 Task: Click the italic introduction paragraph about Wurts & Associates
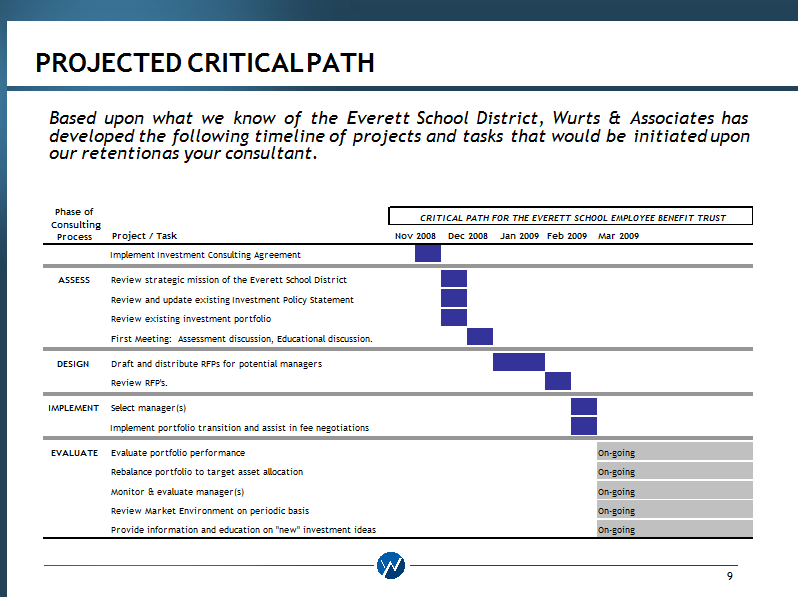point(399,136)
